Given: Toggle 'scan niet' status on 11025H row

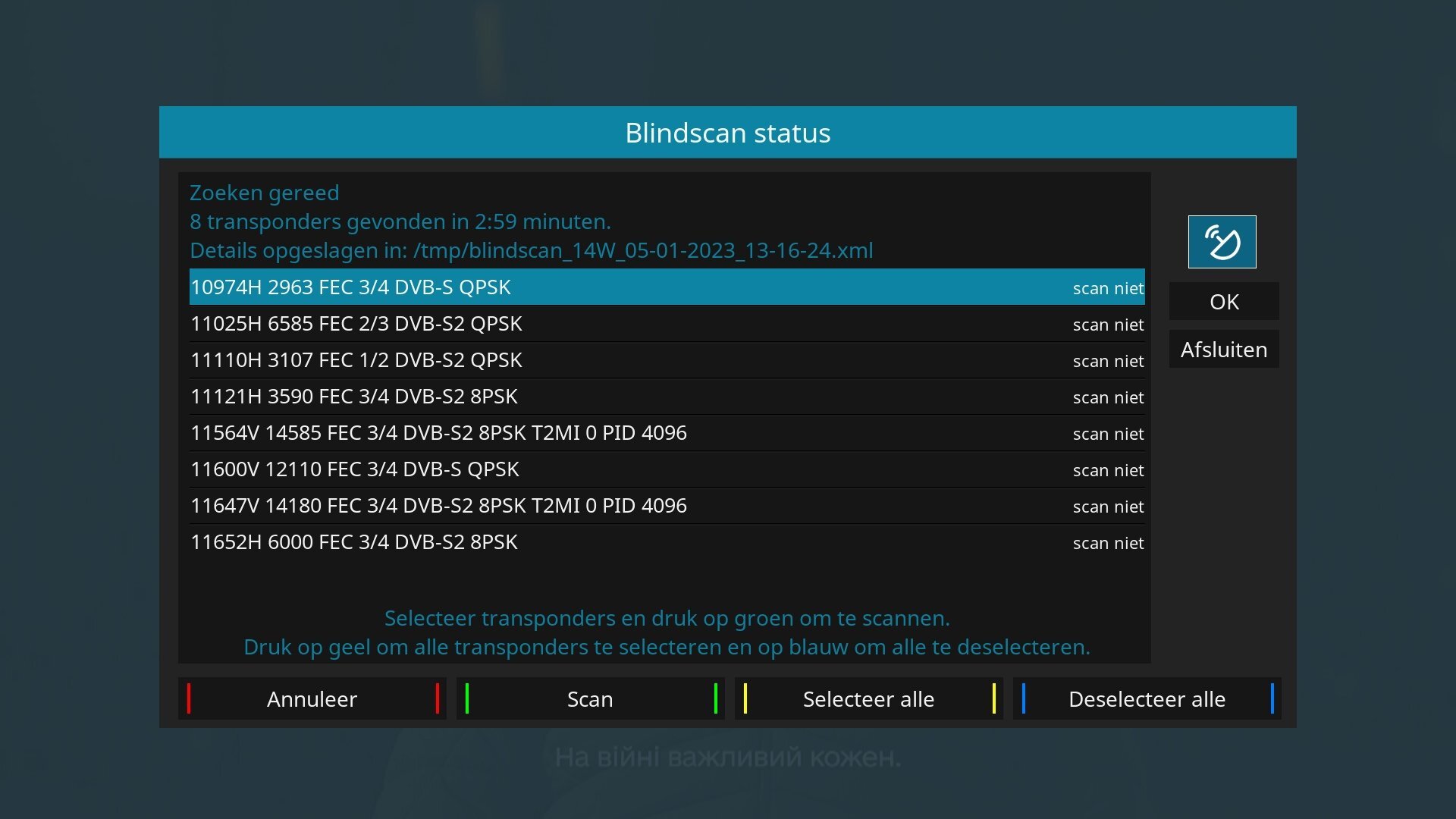Looking at the screenshot, I should [x=1108, y=325].
